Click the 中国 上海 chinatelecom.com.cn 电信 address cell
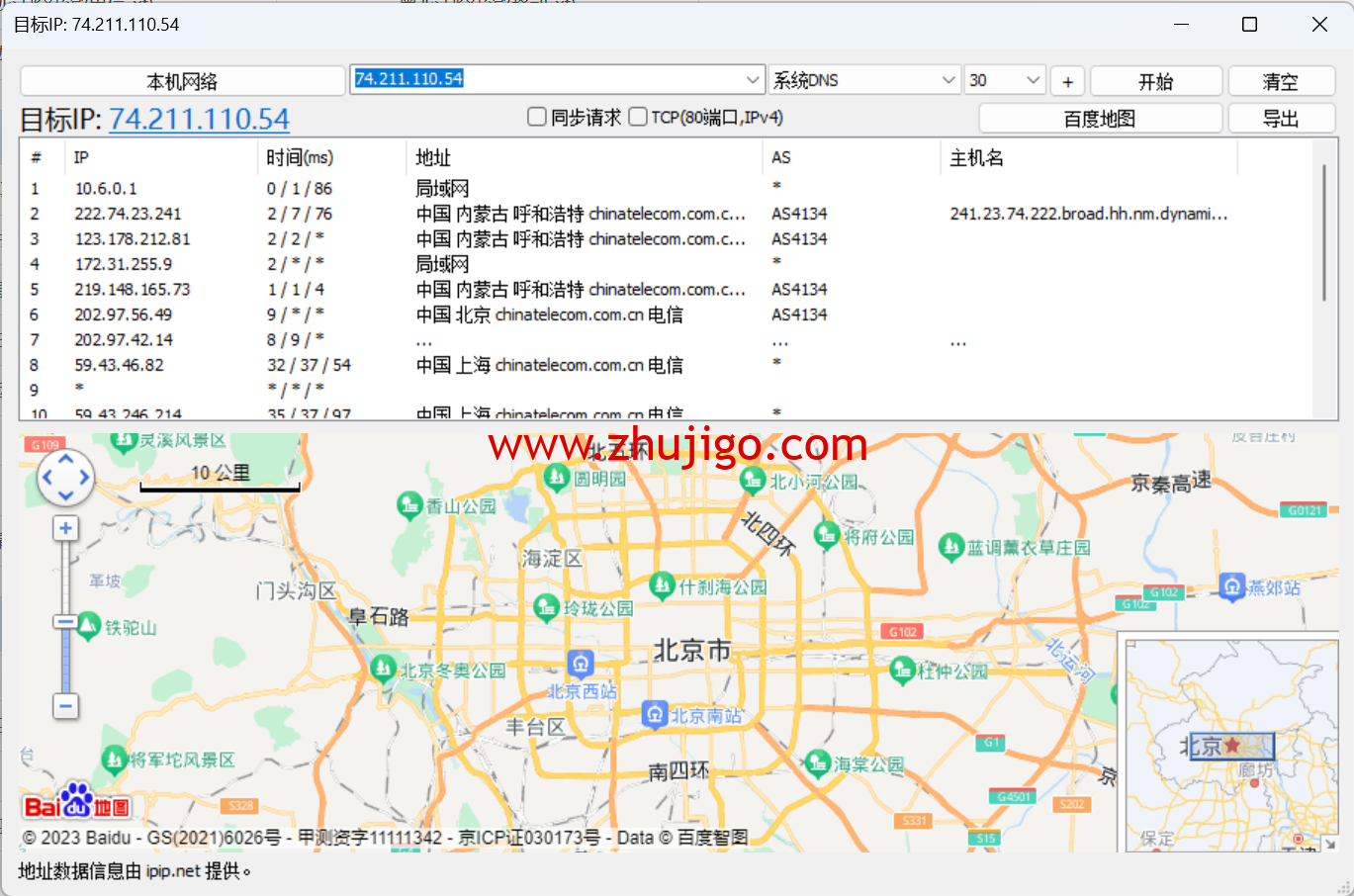This screenshot has width=1354, height=896. 549,365
